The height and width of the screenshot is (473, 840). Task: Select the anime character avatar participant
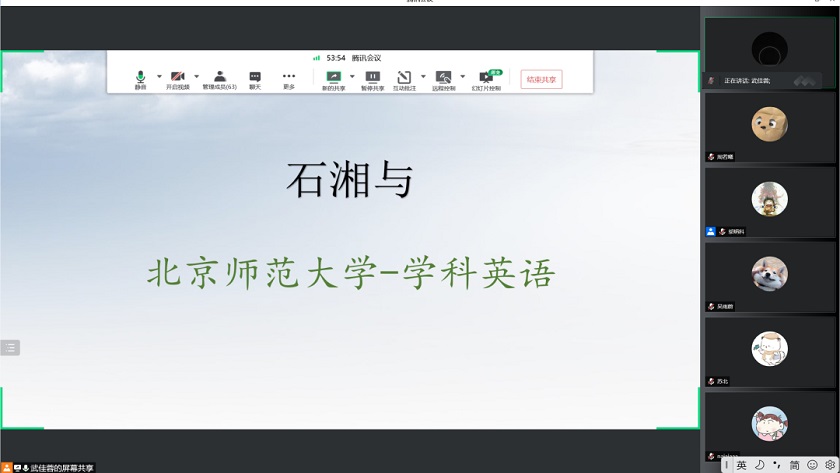click(x=769, y=199)
